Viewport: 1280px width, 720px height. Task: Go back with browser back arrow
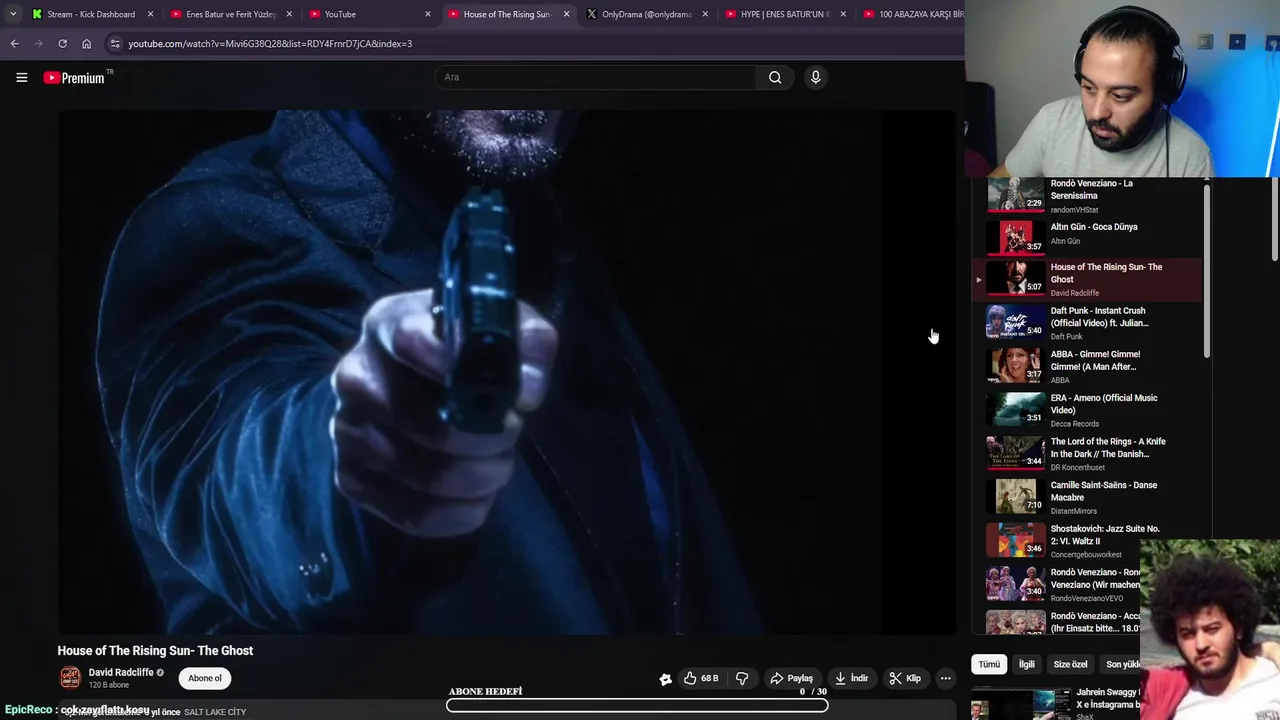pyautogui.click(x=14, y=44)
